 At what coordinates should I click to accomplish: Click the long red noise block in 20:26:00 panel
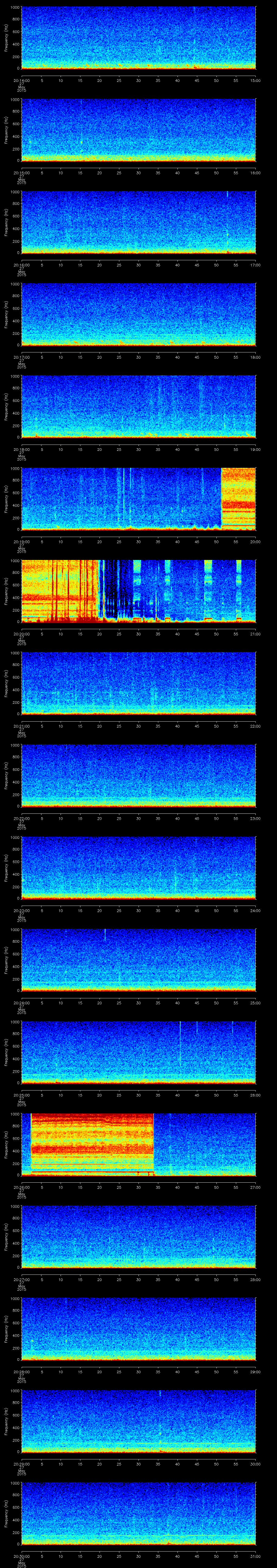(92, 1144)
